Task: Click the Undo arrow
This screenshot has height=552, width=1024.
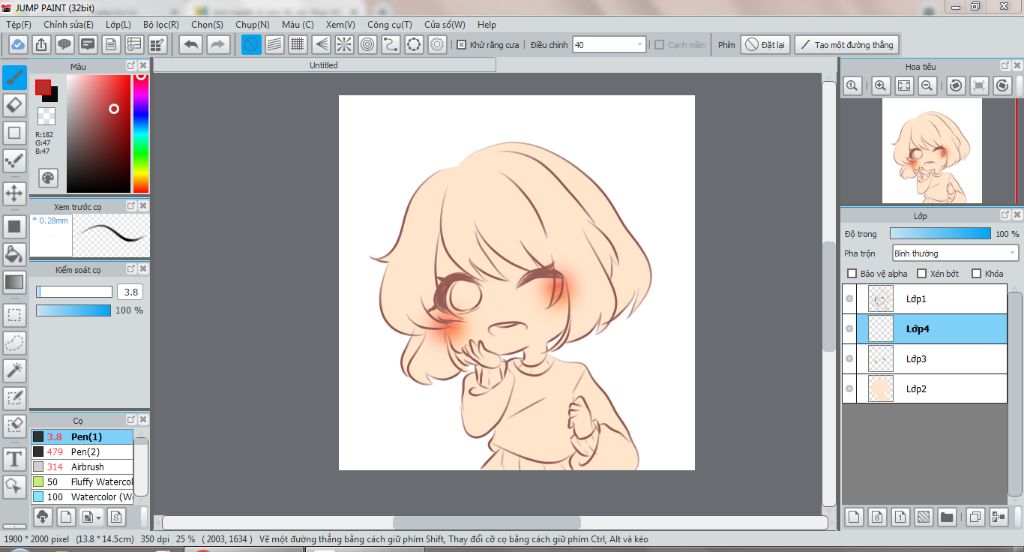Action: click(191, 44)
